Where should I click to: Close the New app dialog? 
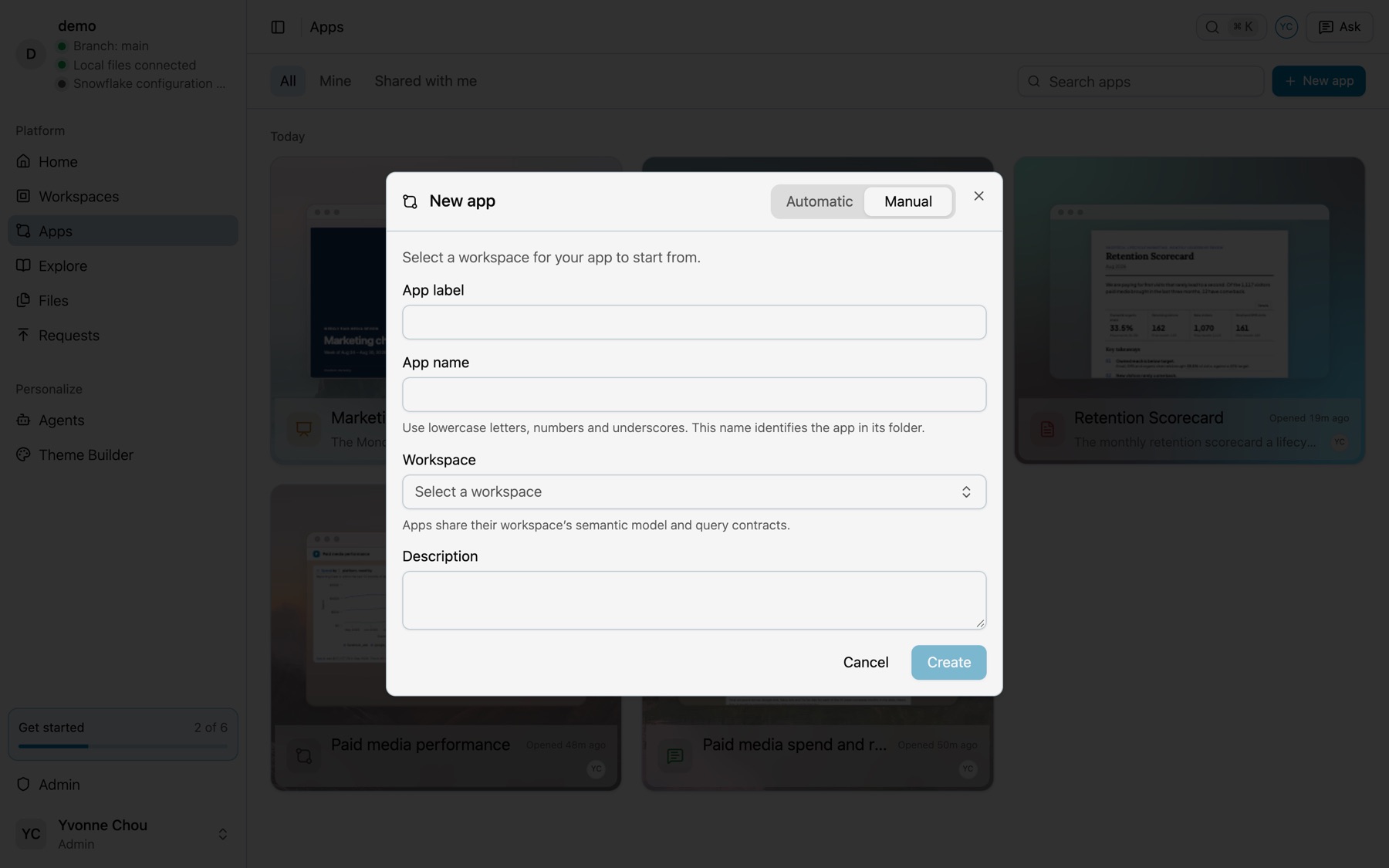978,196
